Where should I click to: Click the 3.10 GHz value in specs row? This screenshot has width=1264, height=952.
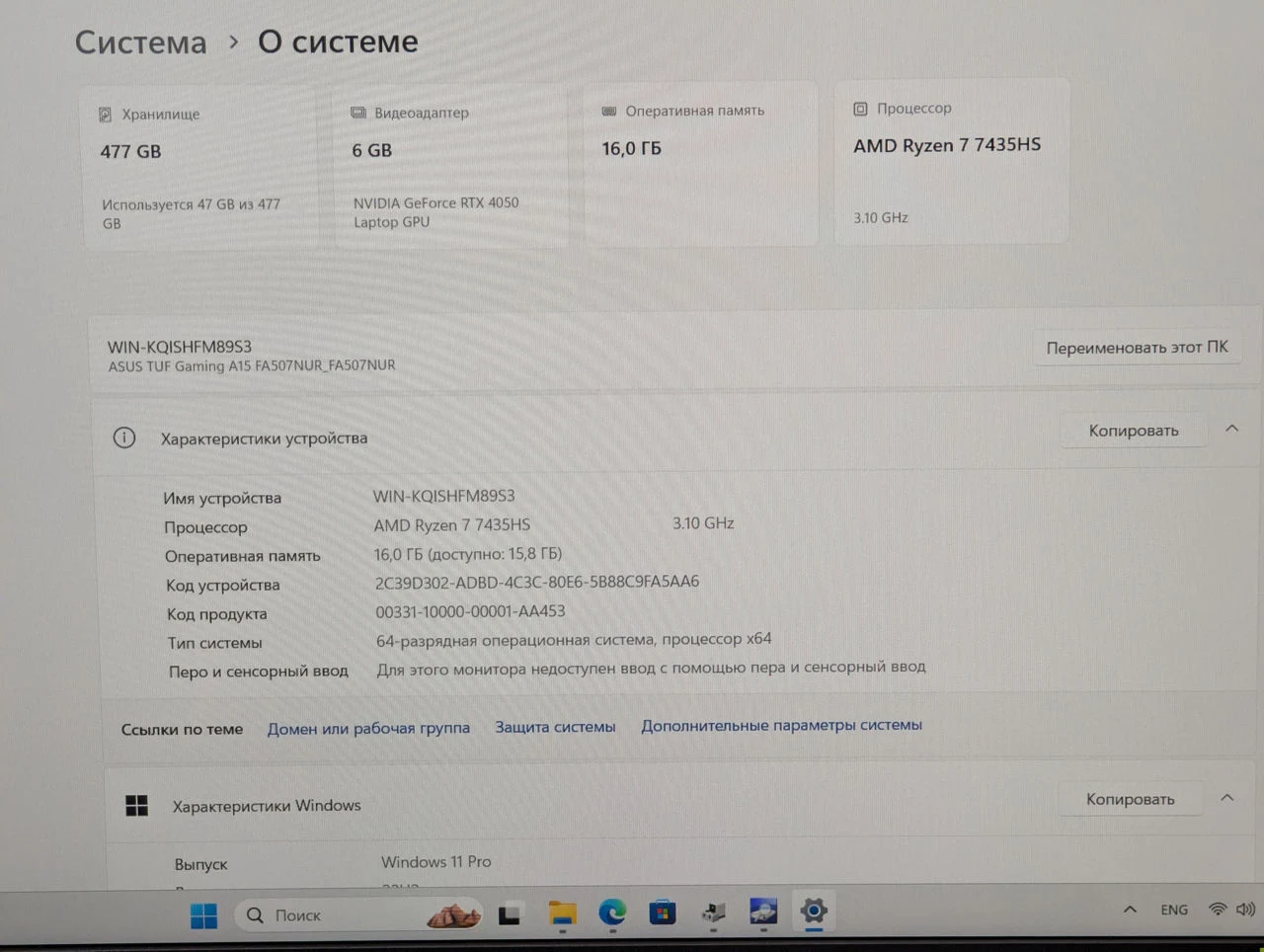(703, 523)
